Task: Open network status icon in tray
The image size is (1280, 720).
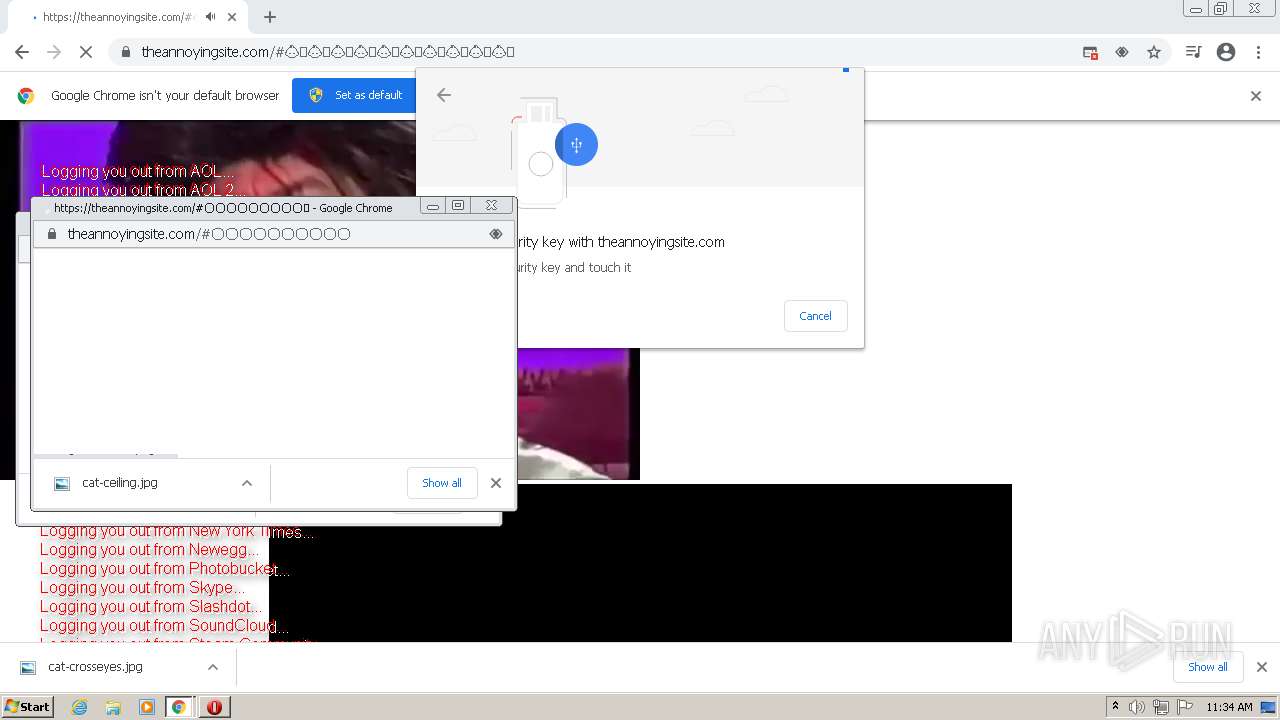Action: (1161, 707)
